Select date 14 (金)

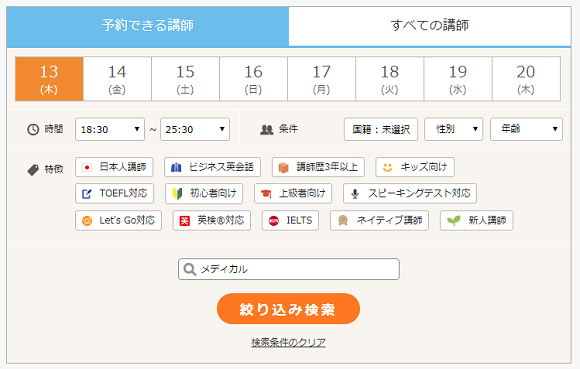[x=117, y=79]
